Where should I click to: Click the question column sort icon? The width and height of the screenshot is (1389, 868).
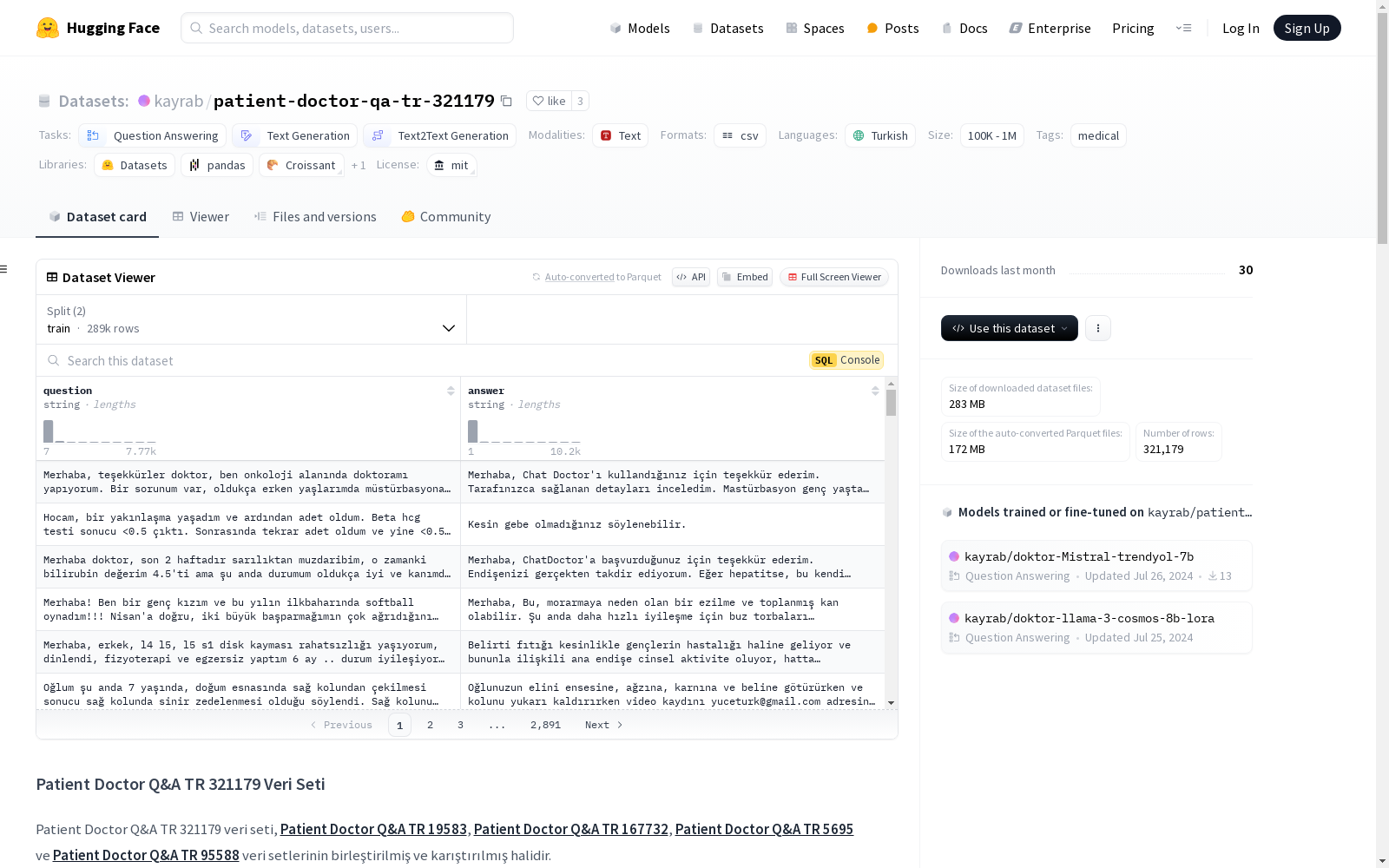[x=451, y=391]
